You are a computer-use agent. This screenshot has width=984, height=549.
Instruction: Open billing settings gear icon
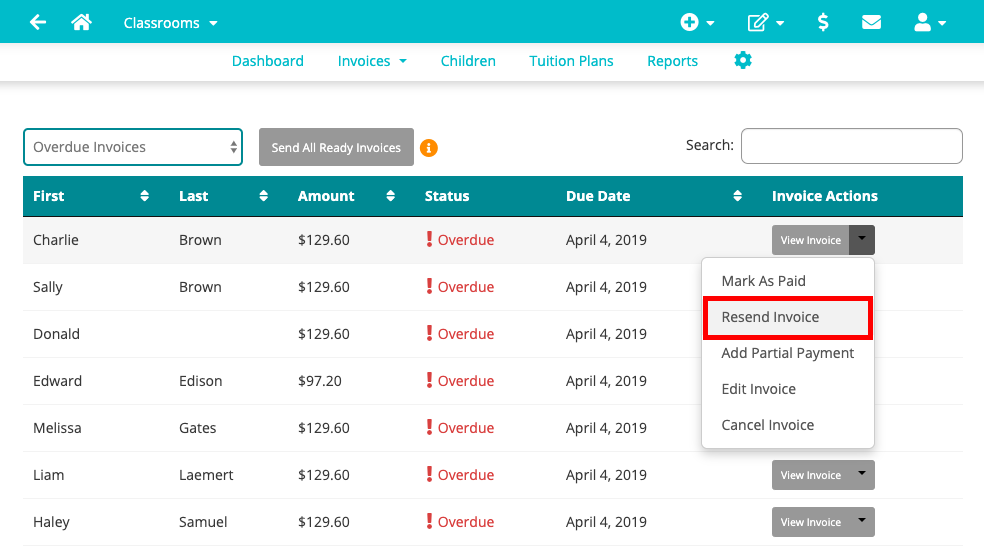click(x=742, y=60)
